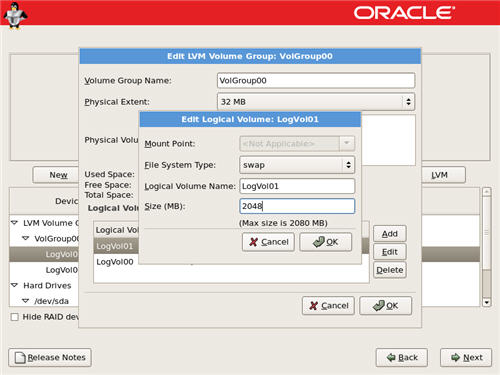Open Release Notes
Image resolution: width=500 pixels, height=375 pixels.
point(50,358)
